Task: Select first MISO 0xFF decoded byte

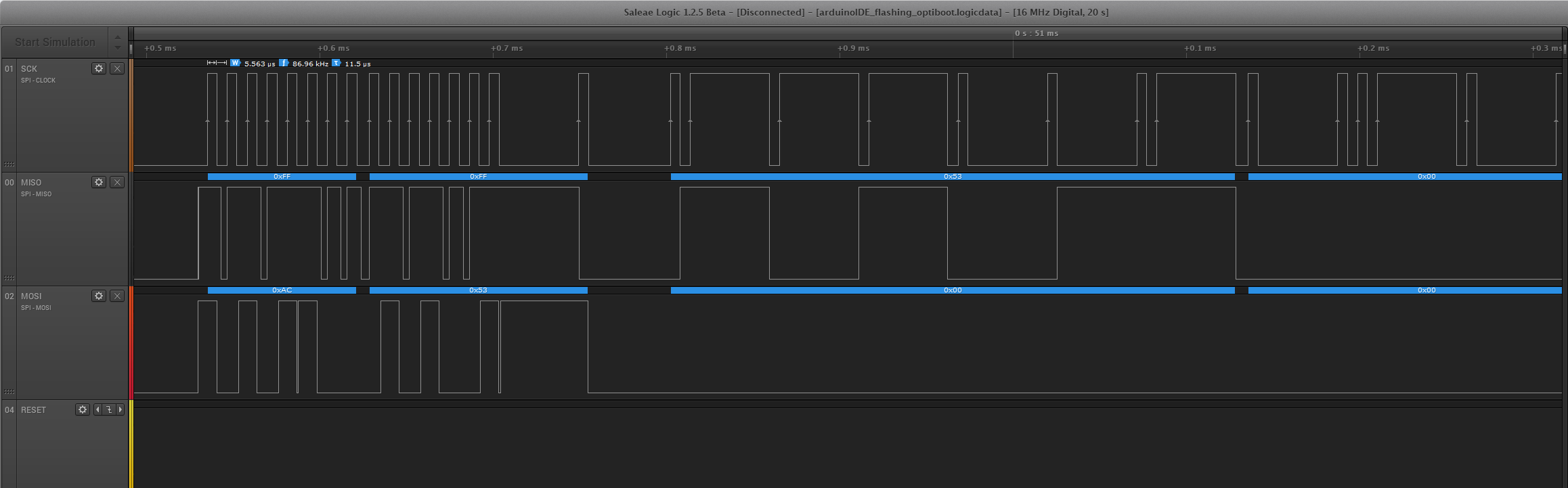Action: 282,177
